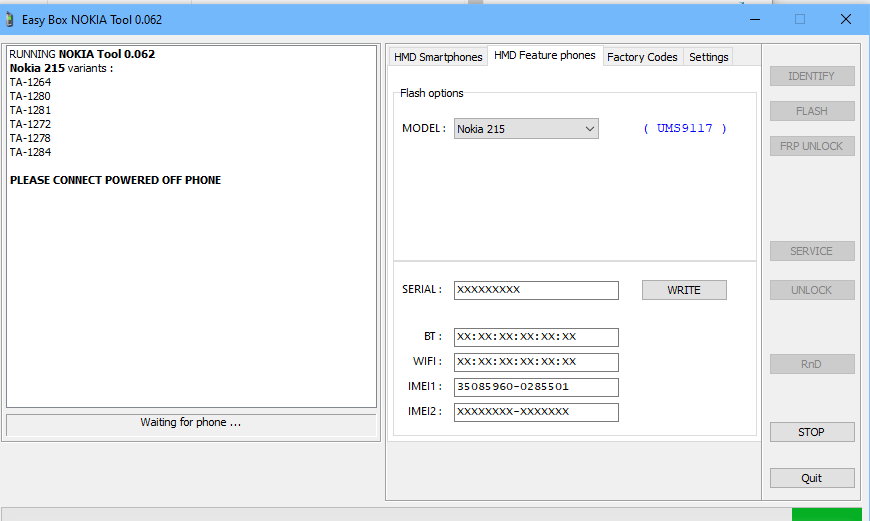
Task: Click the IMEI1 input field
Action: pyautogui.click(x=536, y=387)
